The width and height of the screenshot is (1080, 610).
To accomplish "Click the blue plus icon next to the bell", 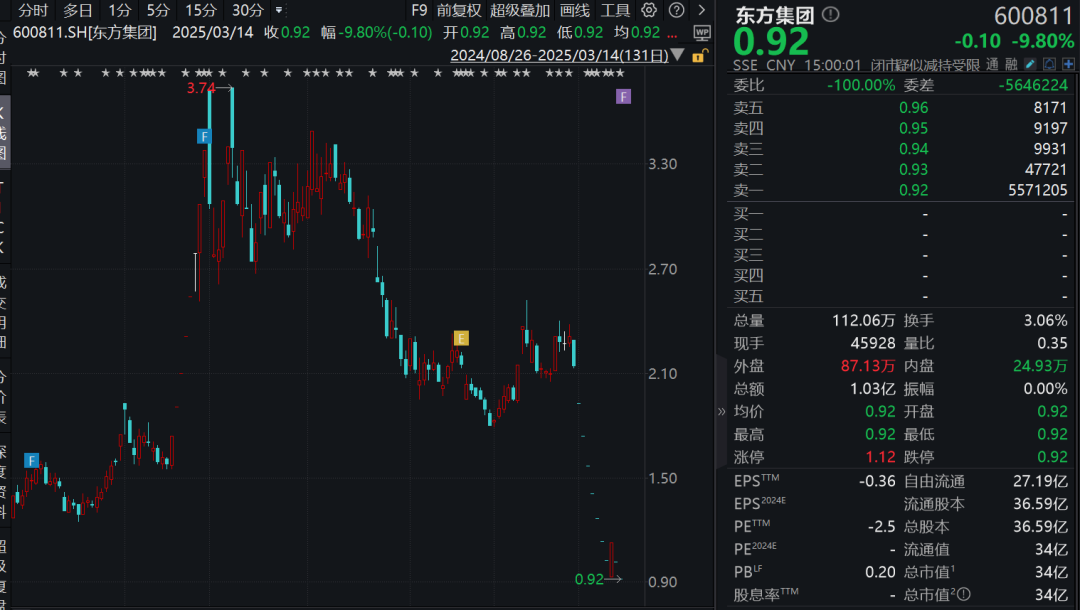I will coord(1068,64).
